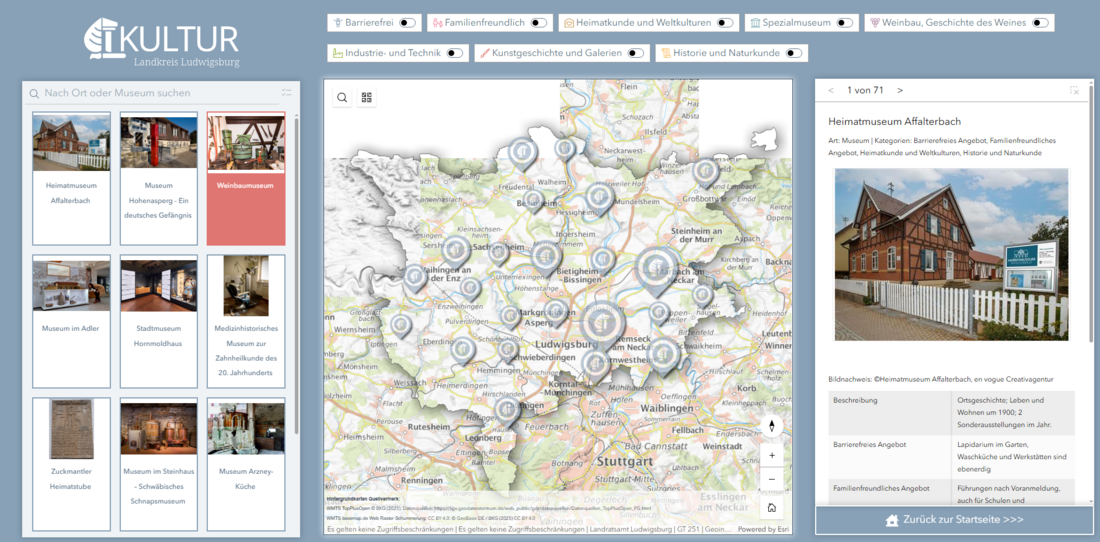Select the Weinbaumuseum card
Screen dimensions: 1100x542
tap(246, 178)
